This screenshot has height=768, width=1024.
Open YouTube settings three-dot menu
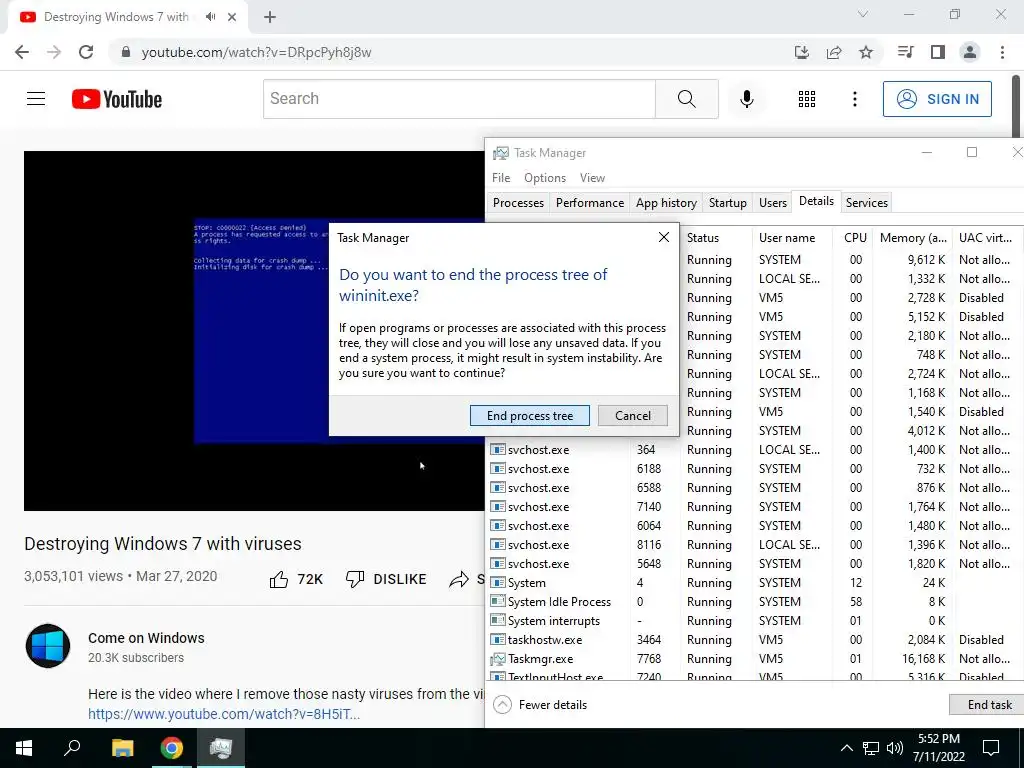click(854, 99)
